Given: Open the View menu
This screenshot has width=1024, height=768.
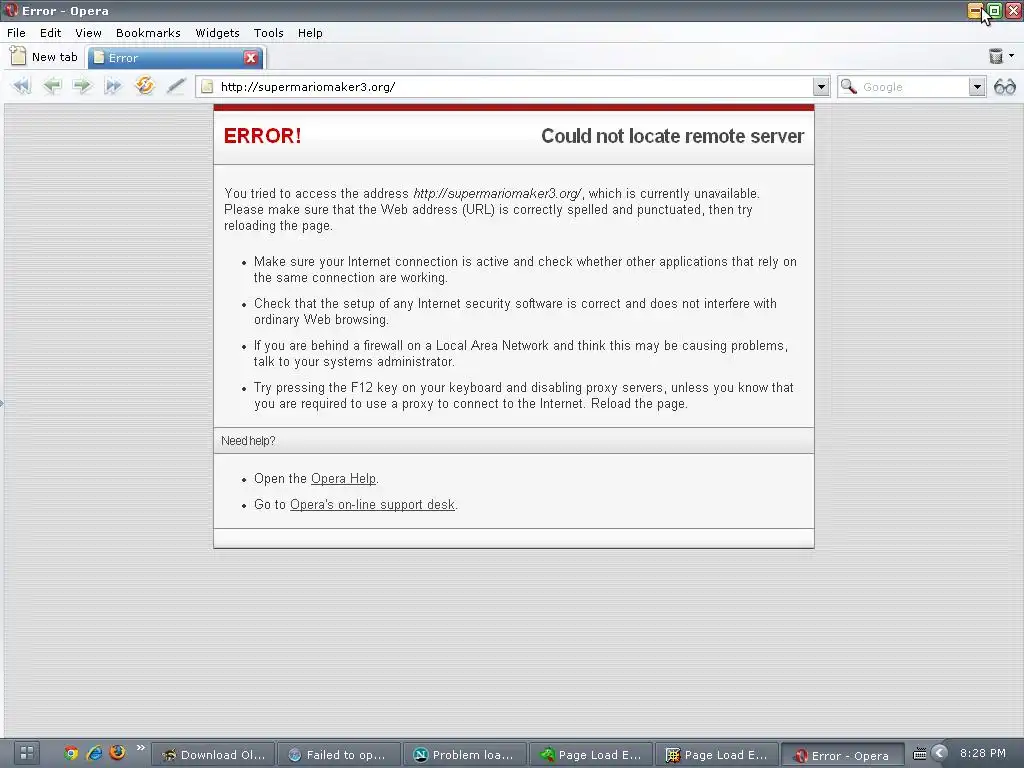Looking at the screenshot, I should [x=88, y=33].
